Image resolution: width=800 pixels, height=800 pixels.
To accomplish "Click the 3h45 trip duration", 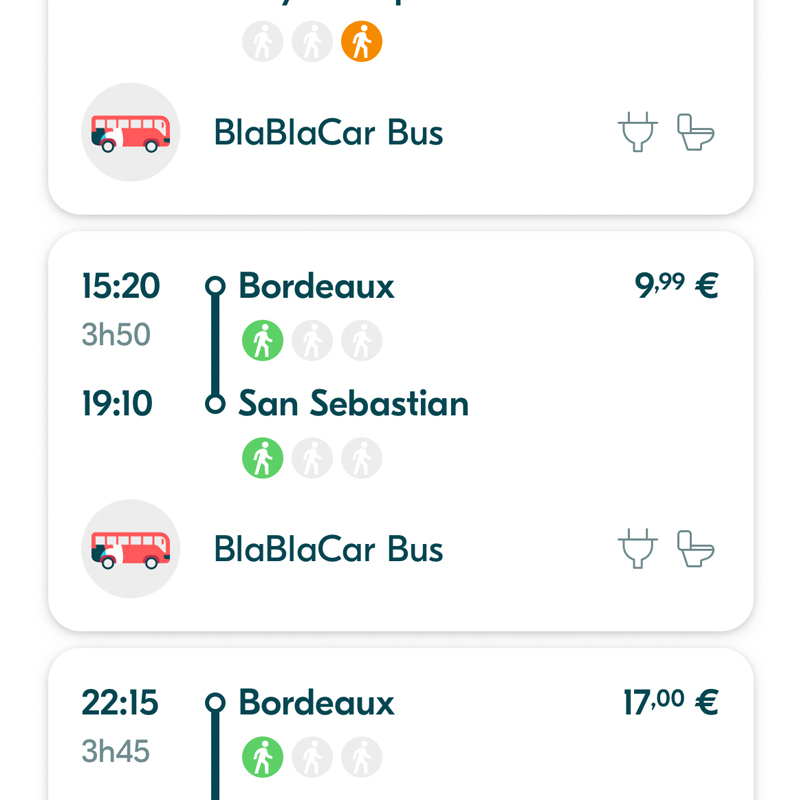I will (116, 751).
